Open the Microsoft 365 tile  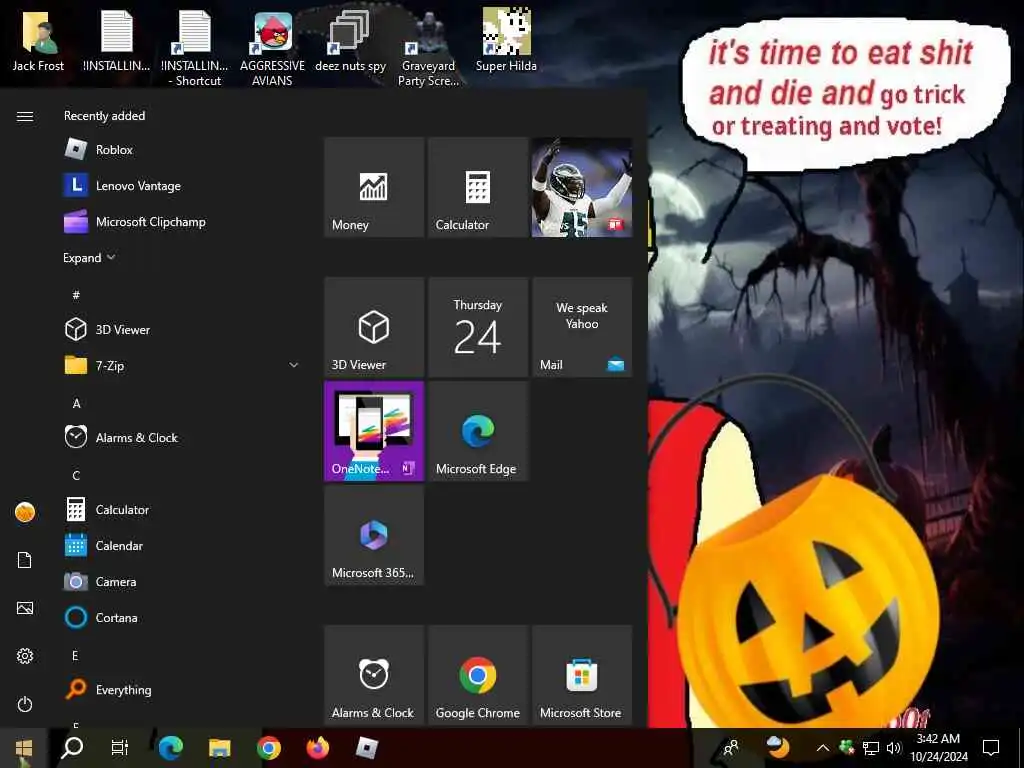coord(374,535)
